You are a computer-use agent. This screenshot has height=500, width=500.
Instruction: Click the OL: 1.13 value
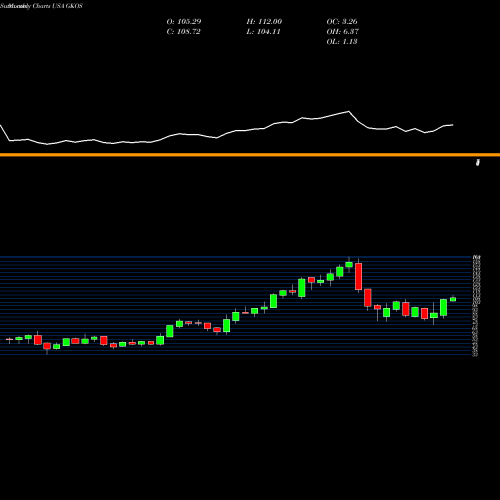click(342, 42)
